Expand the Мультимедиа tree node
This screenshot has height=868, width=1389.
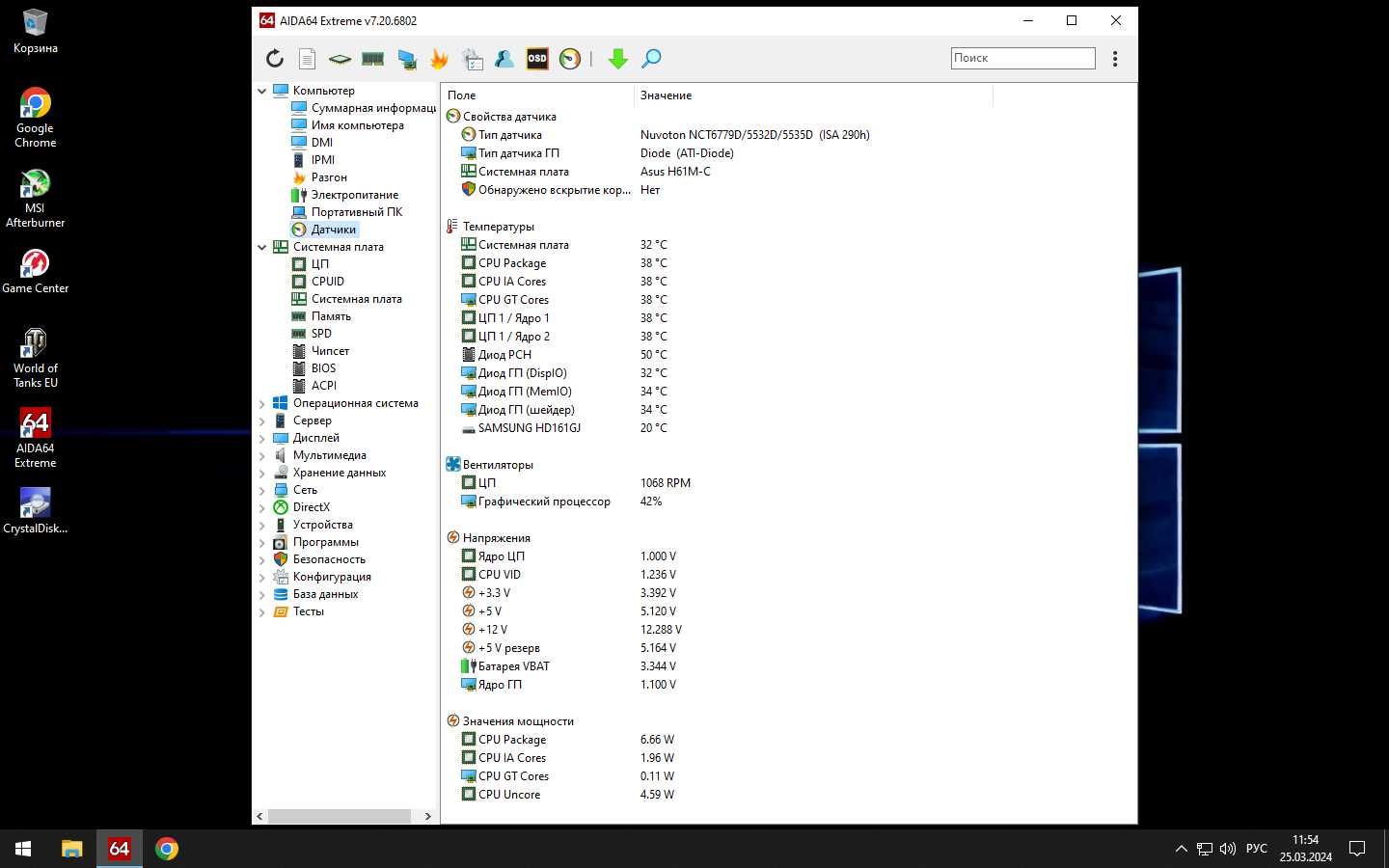tap(261, 455)
